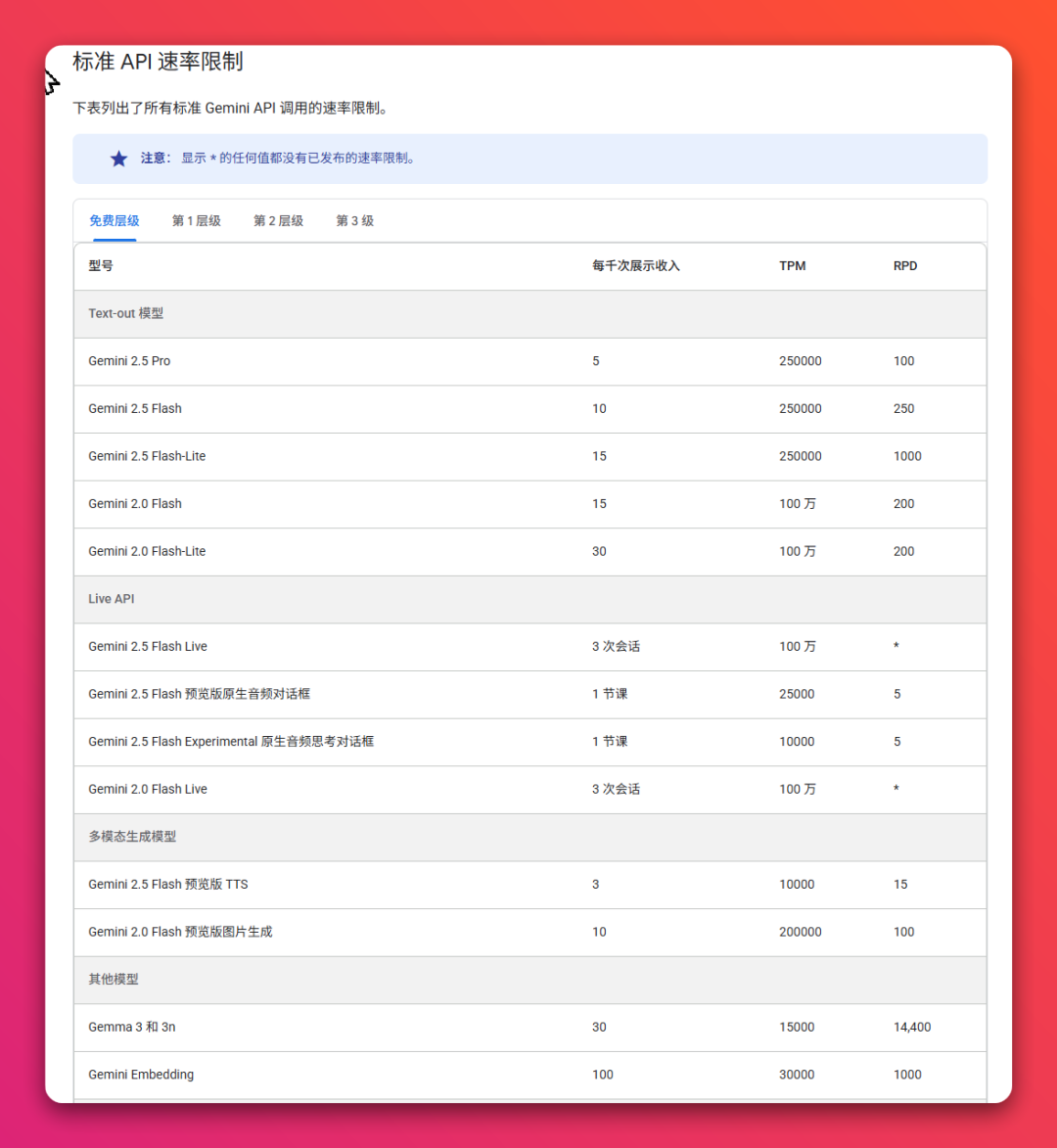Open the 第 2 层级 tab

pos(278,220)
